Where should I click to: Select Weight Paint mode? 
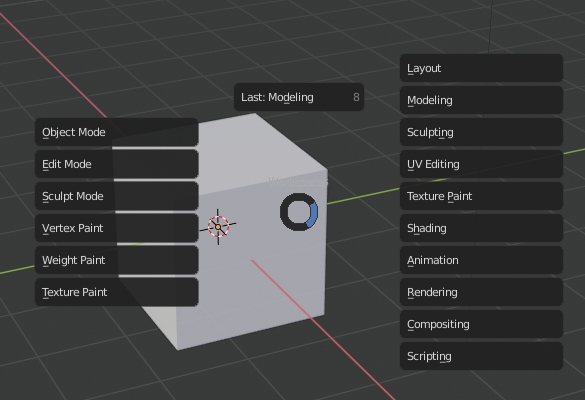[x=116, y=260]
